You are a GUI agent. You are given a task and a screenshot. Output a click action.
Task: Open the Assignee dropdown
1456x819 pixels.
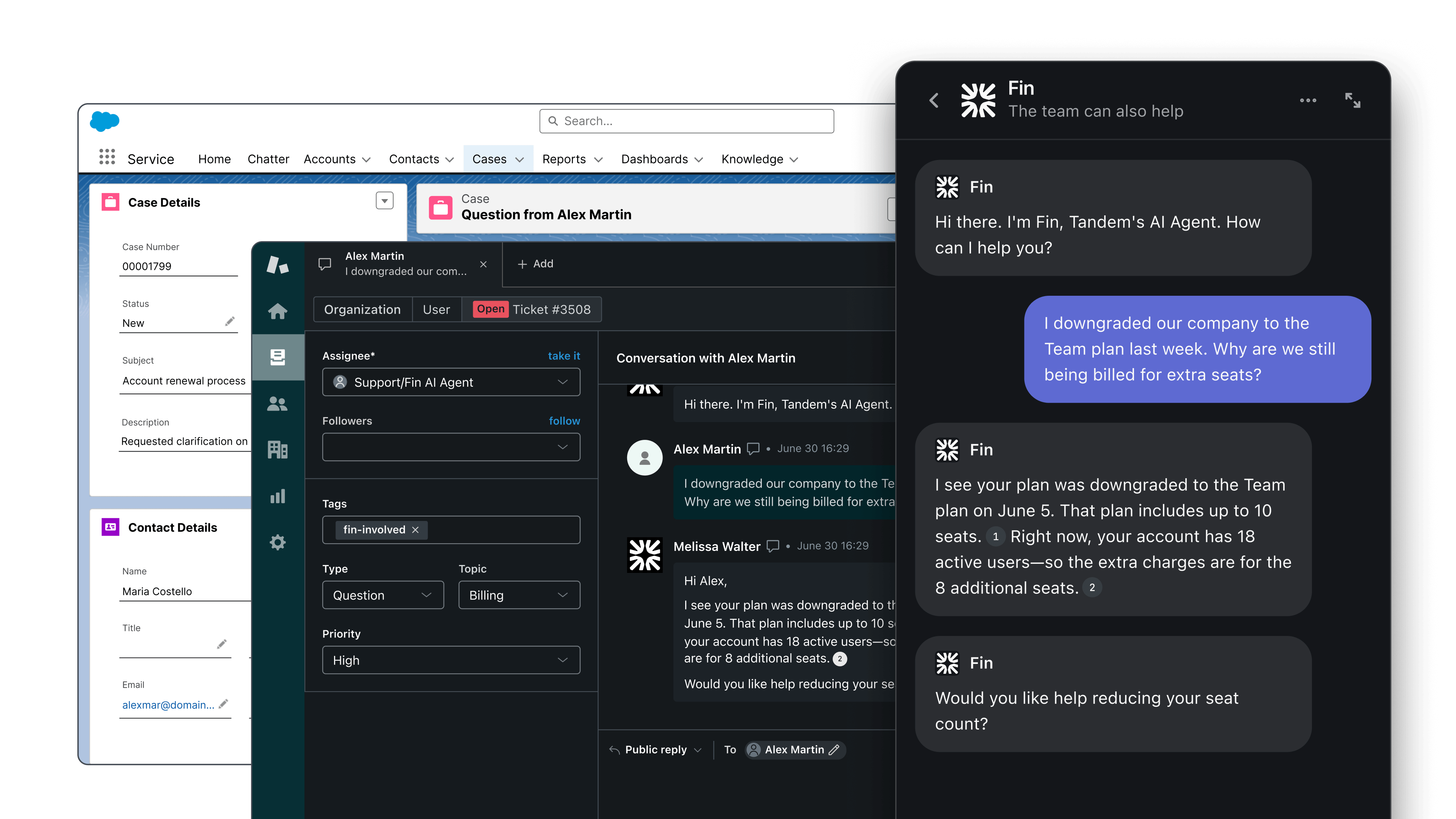click(x=450, y=382)
